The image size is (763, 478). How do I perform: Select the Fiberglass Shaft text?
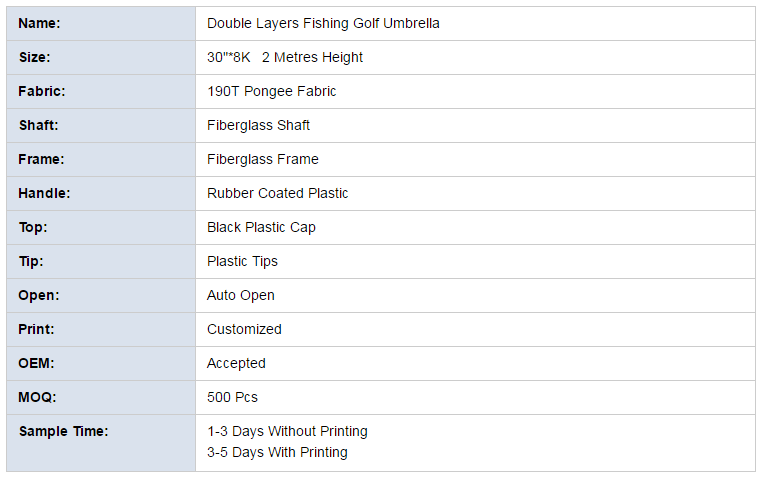coord(258,126)
